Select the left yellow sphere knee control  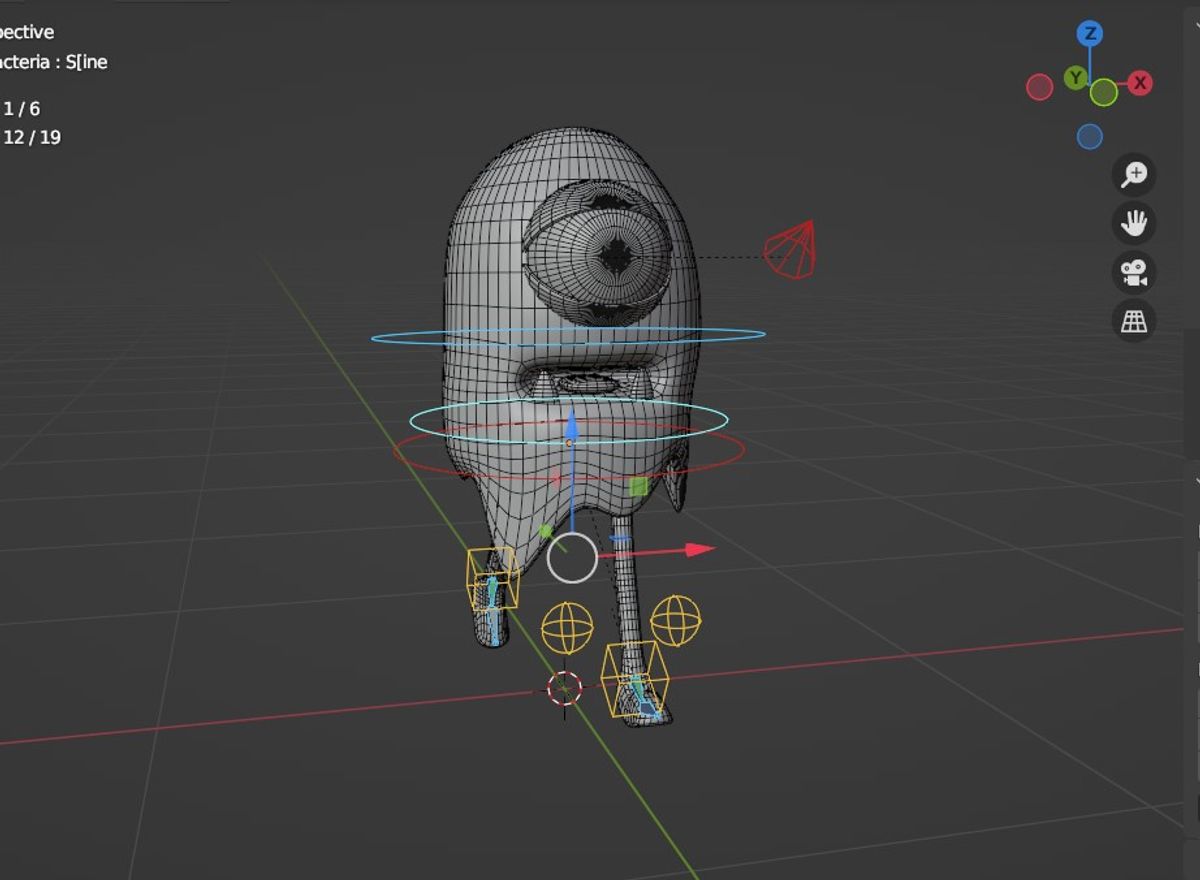click(x=567, y=629)
